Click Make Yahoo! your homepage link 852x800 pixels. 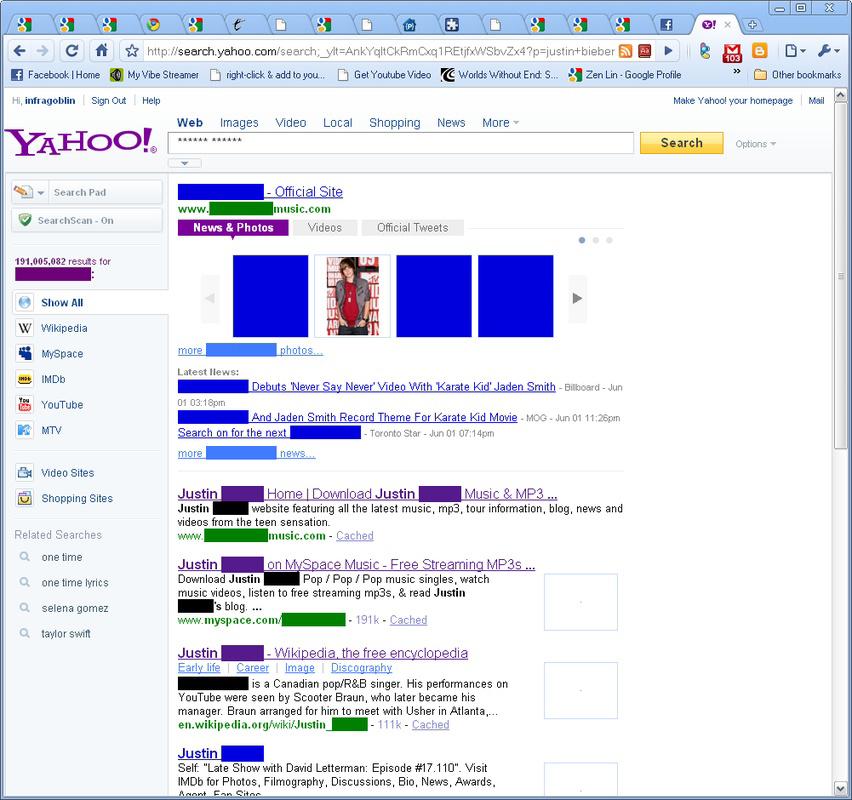tap(732, 101)
